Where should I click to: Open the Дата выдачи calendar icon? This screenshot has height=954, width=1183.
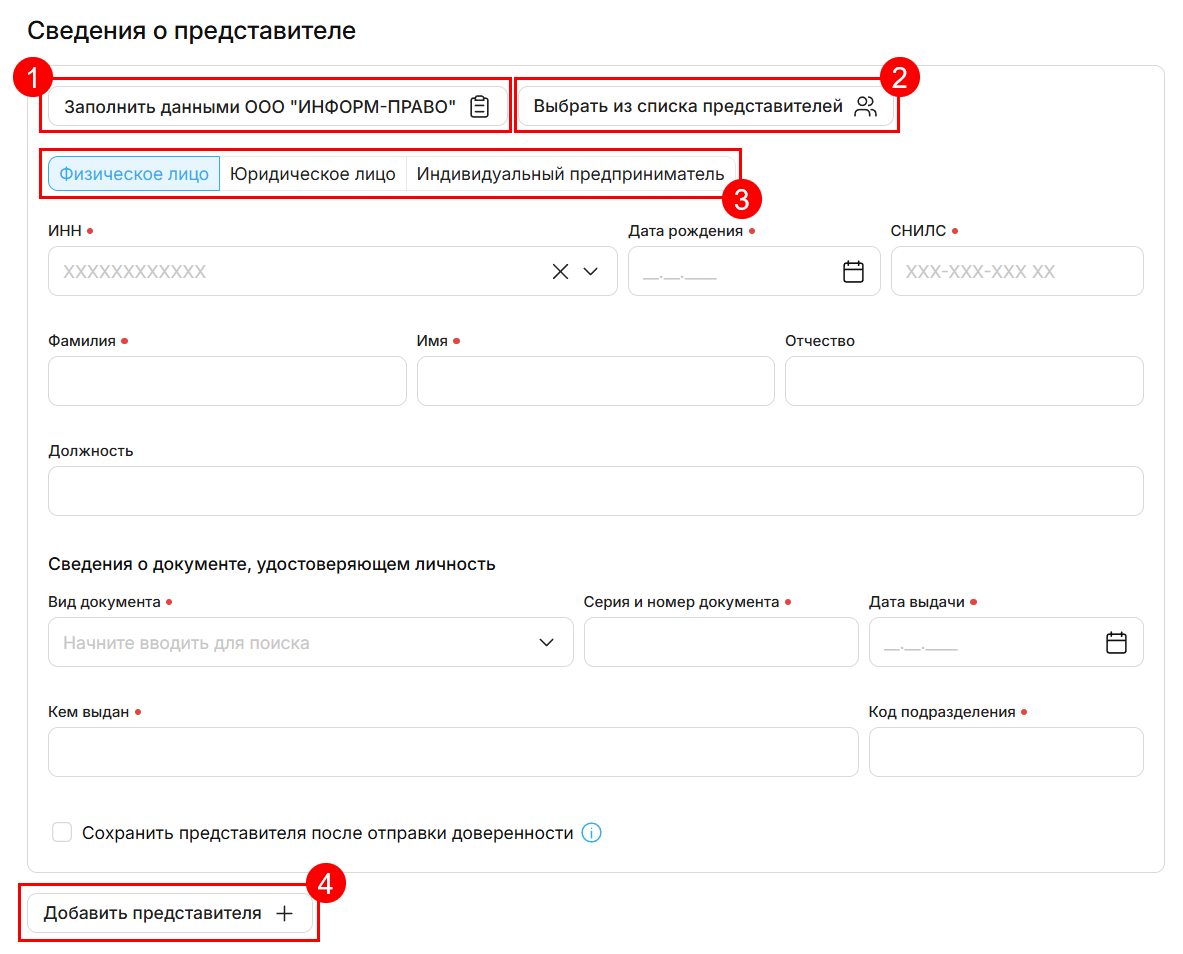point(1116,643)
